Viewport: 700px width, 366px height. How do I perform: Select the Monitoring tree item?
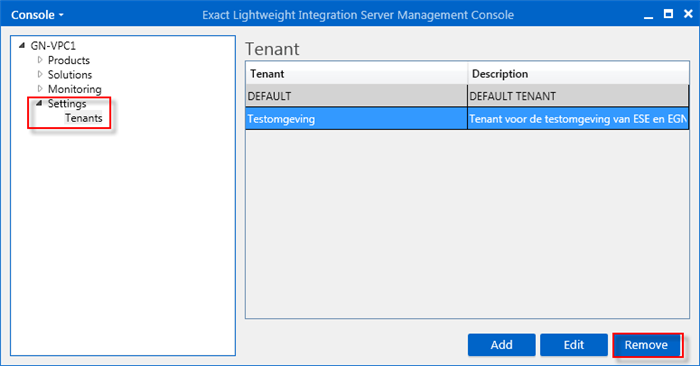click(x=75, y=89)
